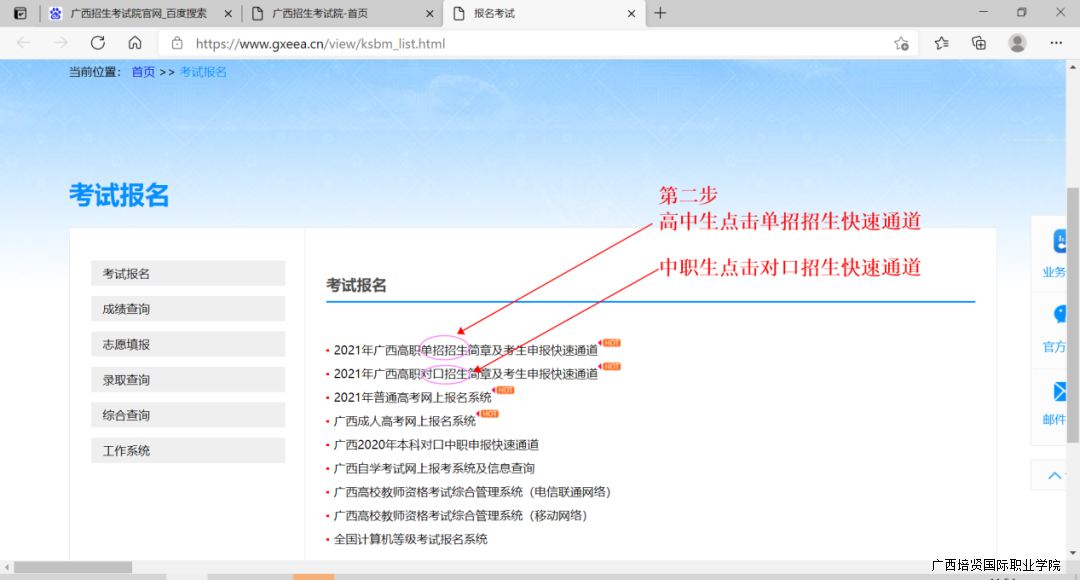The height and width of the screenshot is (580, 1080).
Task: Click the horizontal scrollbar at the bottom
Action: pyautogui.click(x=72, y=567)
